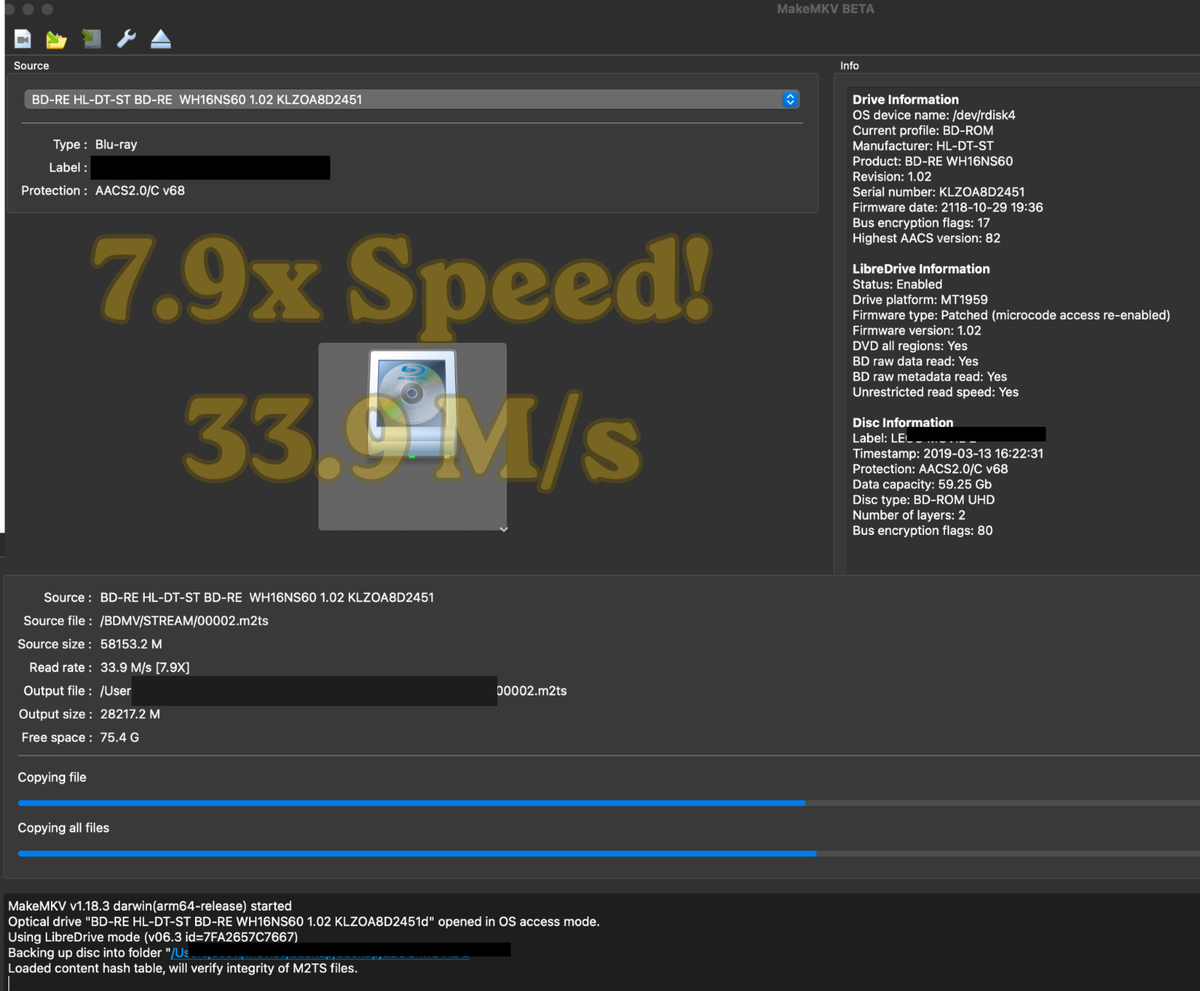
Task: Click BD raw metadata read: Yes line
Action: click(929, 377)
